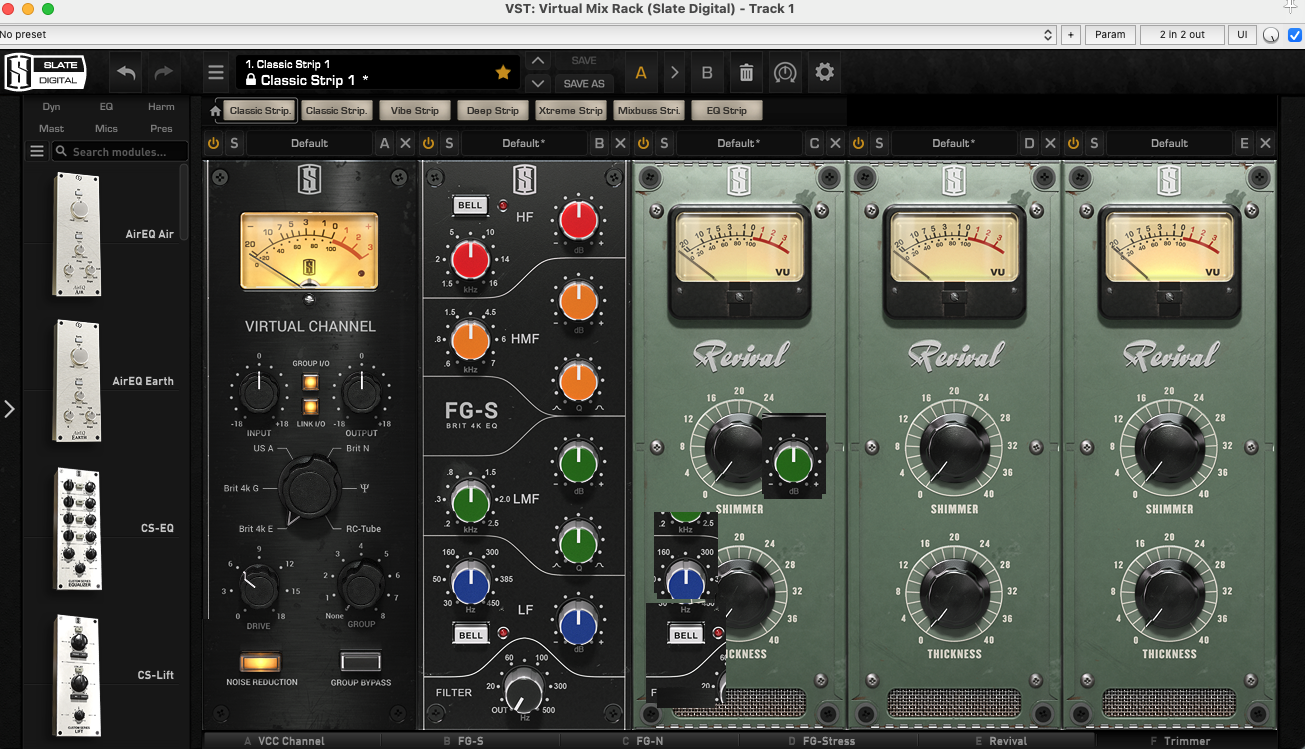Click the Search modules field
The height and width of the screenshot is (749, 1305).
(x=120, y=152)
